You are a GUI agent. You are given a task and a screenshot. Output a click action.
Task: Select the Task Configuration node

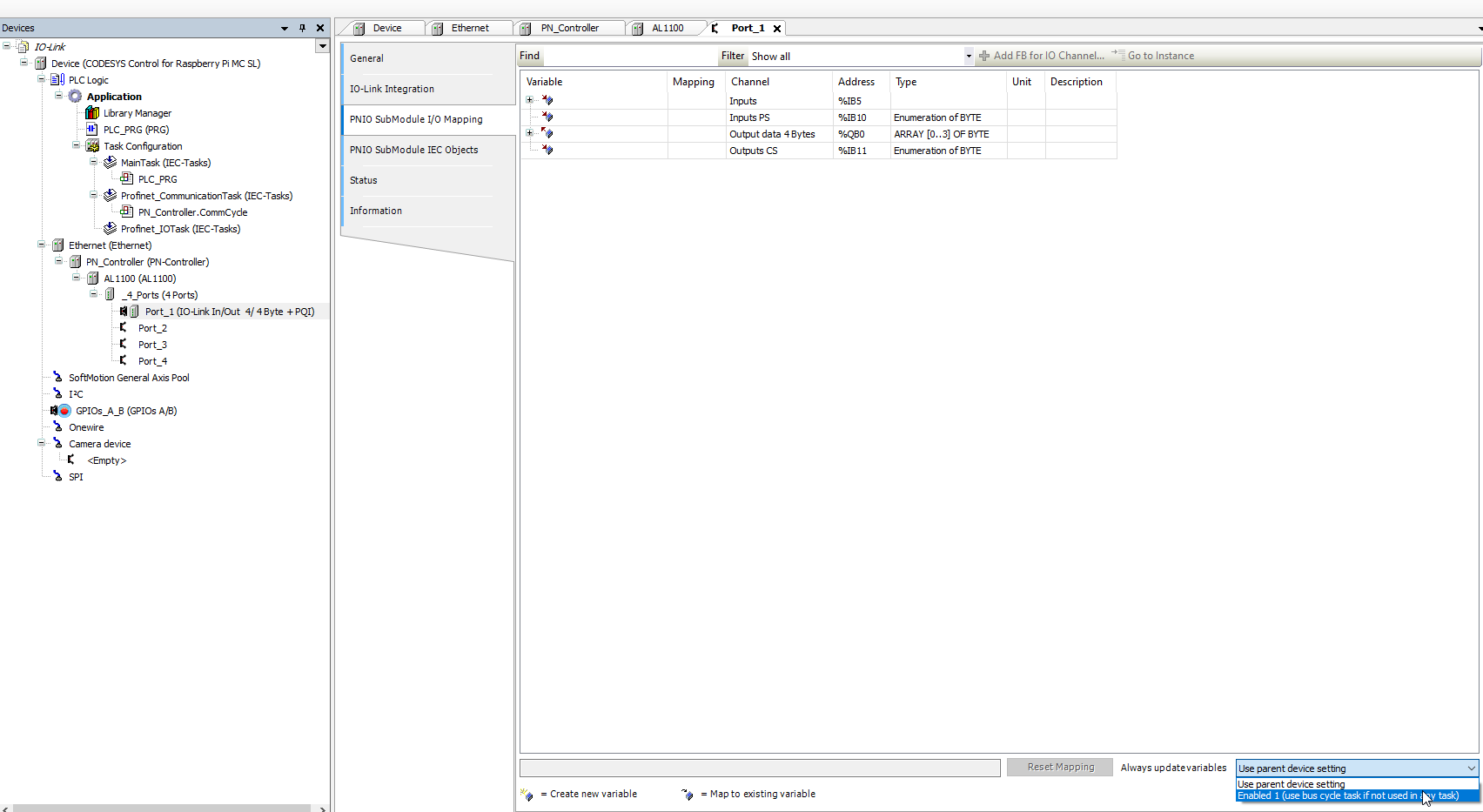pos(142,145)
